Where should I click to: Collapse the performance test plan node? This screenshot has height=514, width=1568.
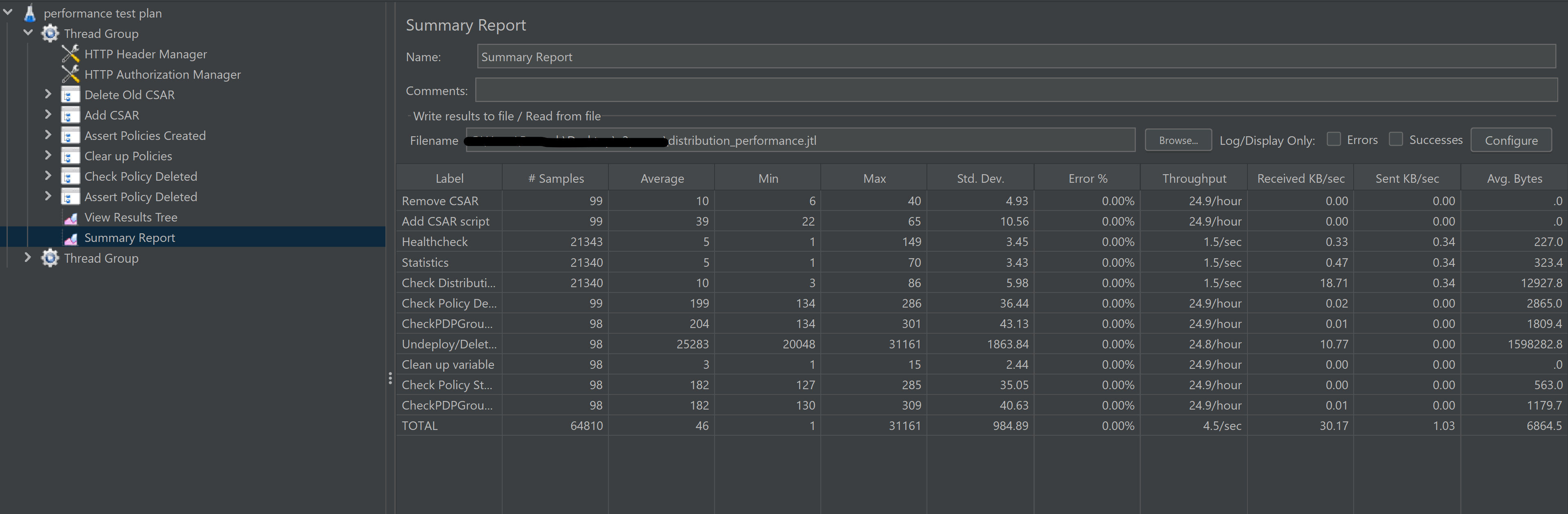pyautogui.click(x=8, y=11)
